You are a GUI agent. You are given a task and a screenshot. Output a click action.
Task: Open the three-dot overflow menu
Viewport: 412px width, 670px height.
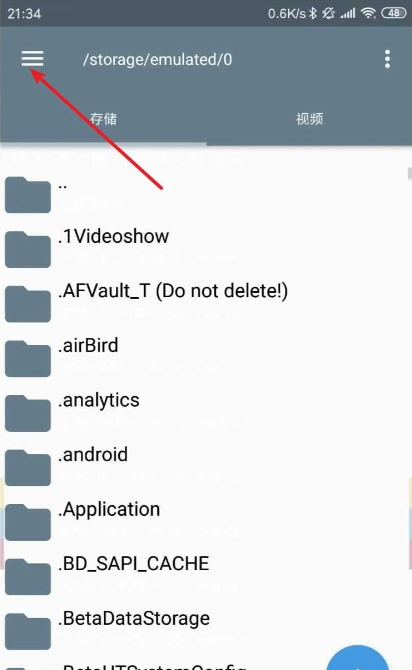coord(387,59)
